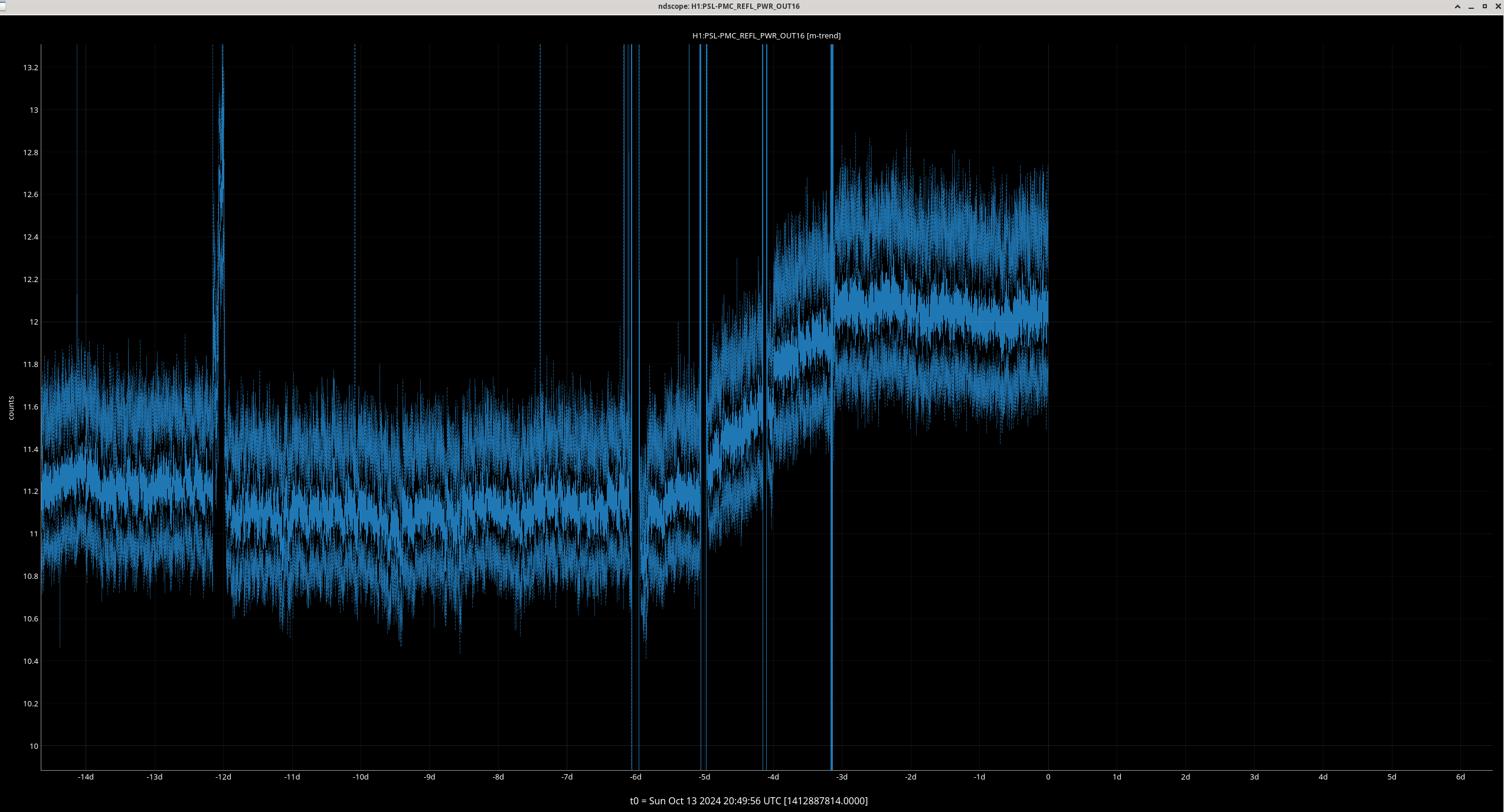Click the '-4d' x-axis tick label
The width and height of the screenshot is (1504, 812).
(x=773, y=777)
